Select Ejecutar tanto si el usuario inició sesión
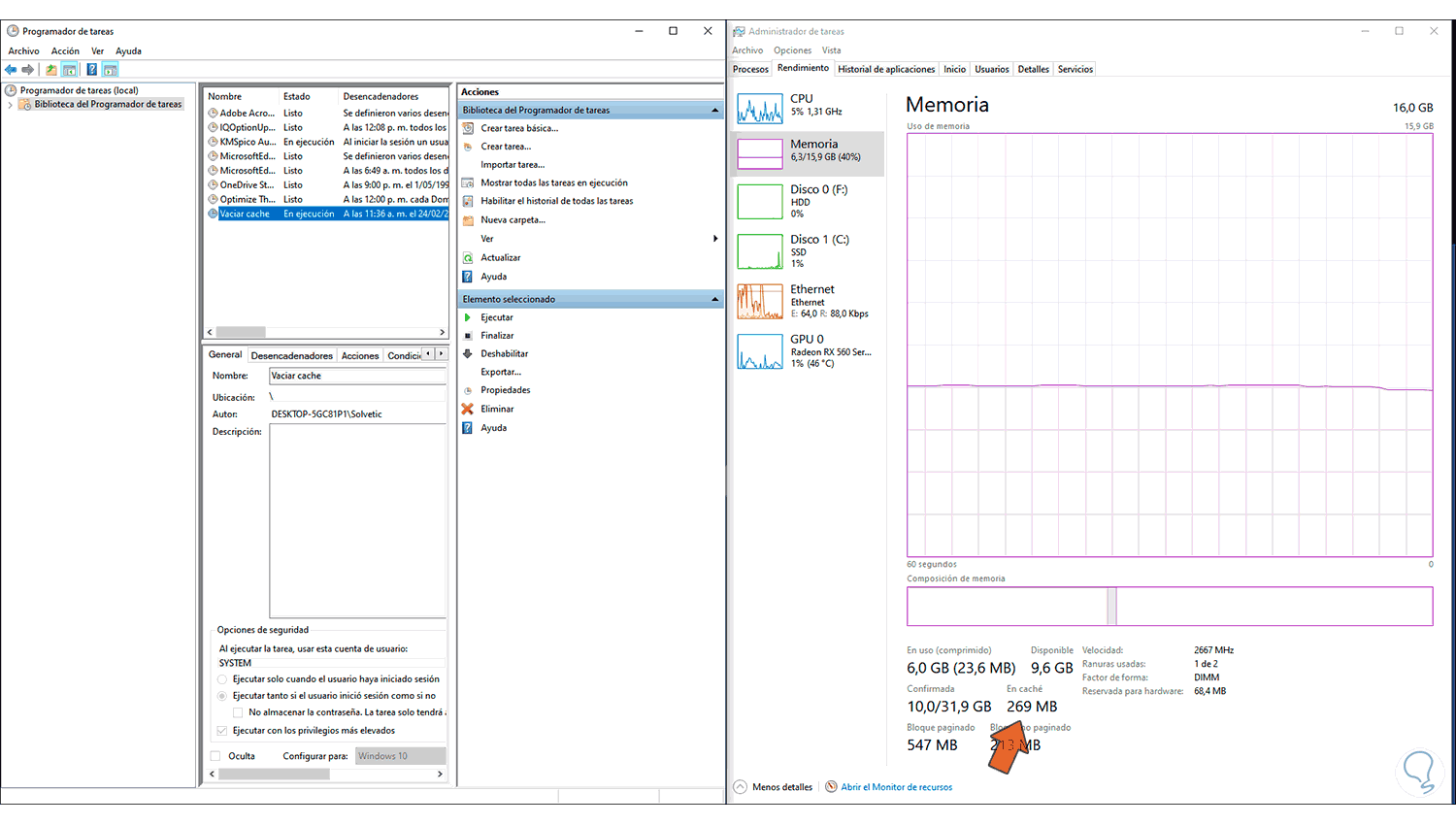 click(x=222, y=696)
